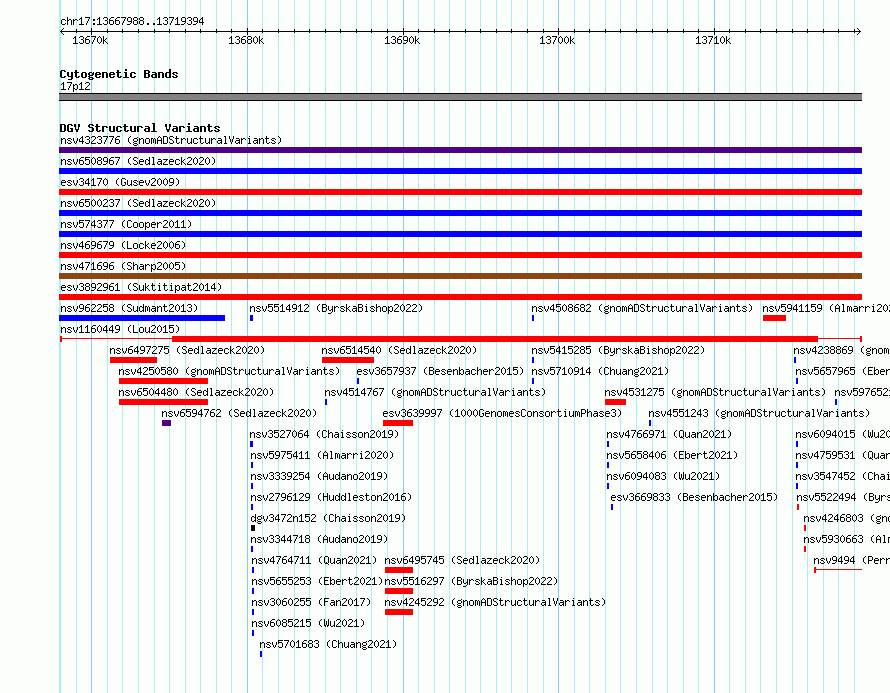Open nsv6500237 (Sedlazeck2020) variant
The height and width of the screenshot is (693, 890).
138,203
